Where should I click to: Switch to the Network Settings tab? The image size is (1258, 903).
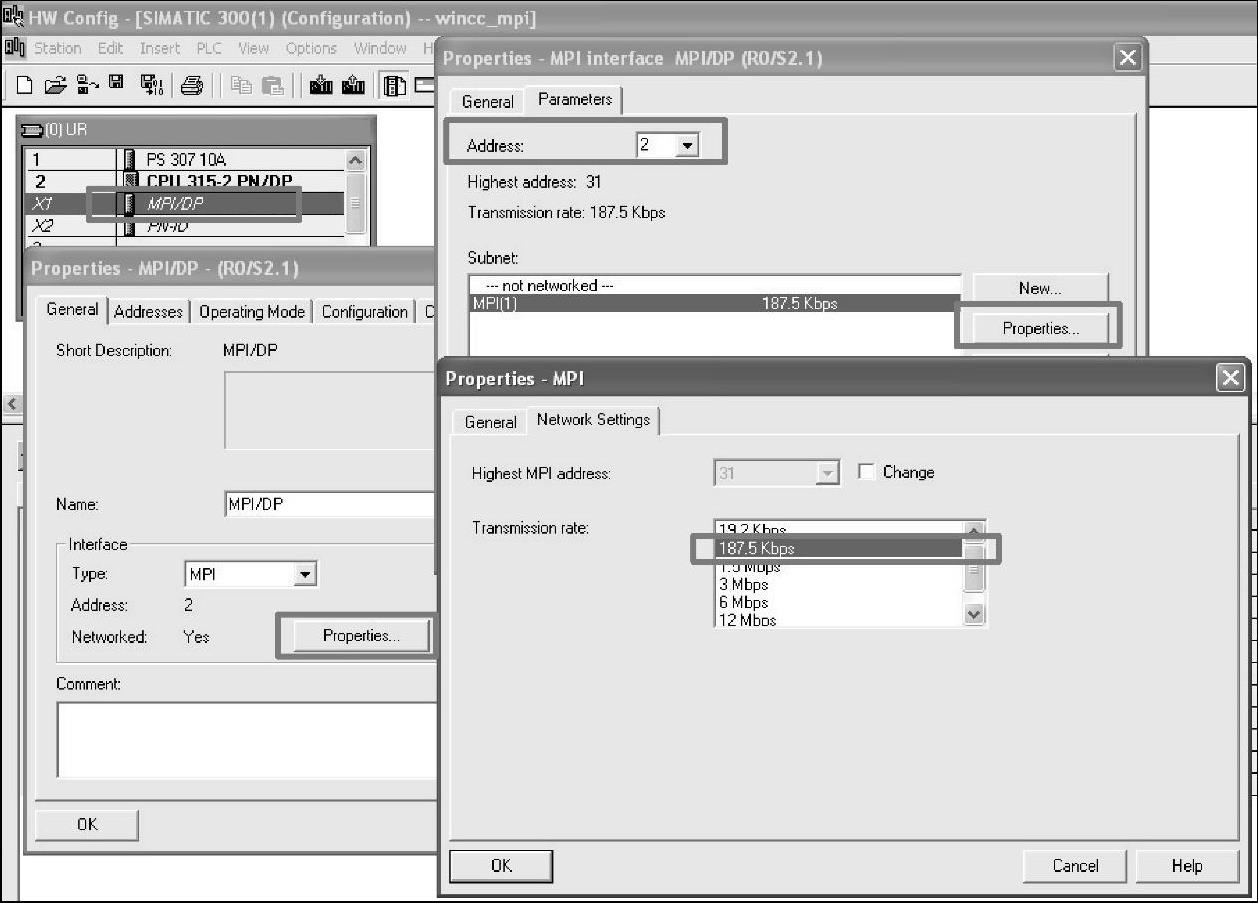(x=593, y=420)
